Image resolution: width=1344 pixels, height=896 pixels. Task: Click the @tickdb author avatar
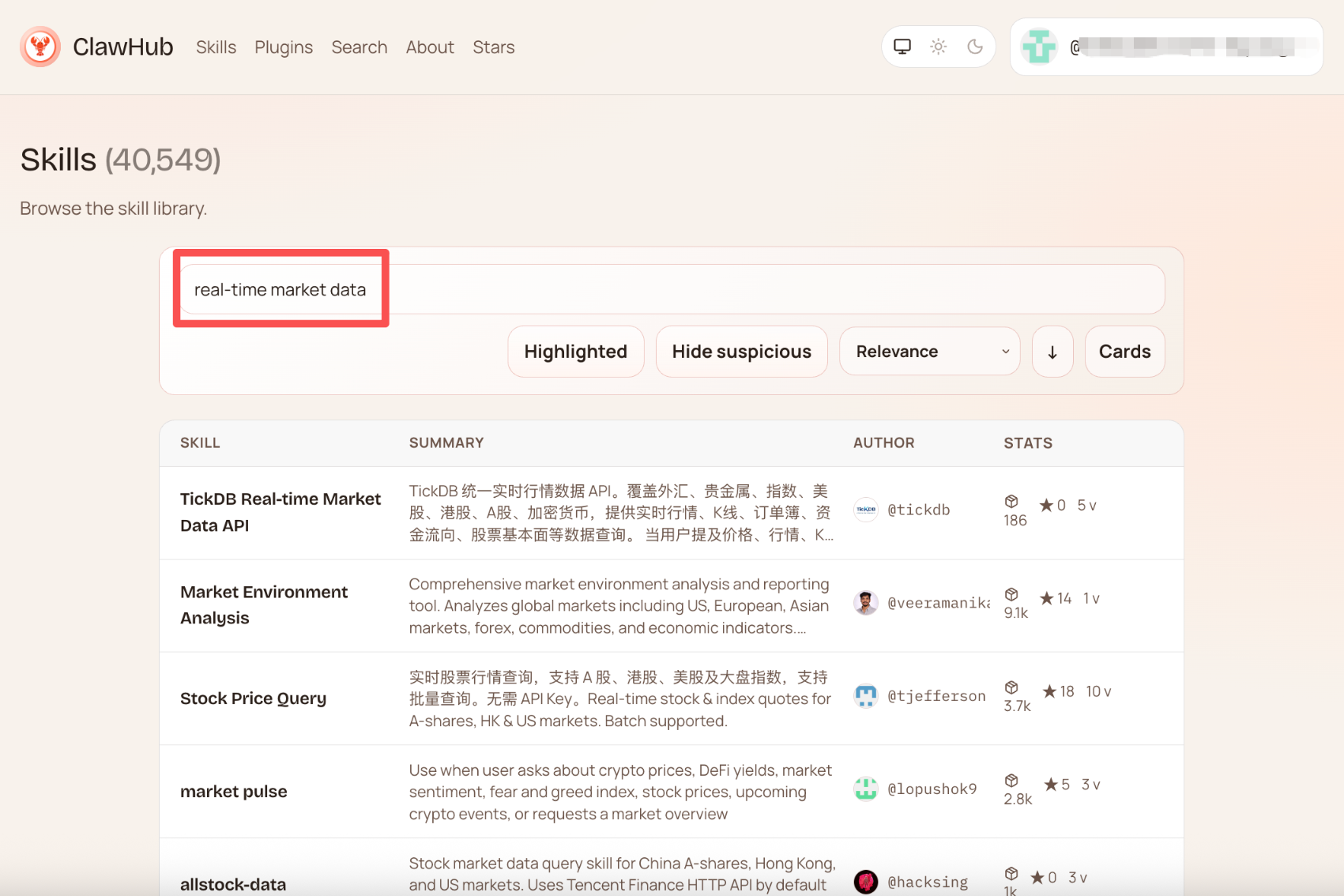[x=866, y=510]
